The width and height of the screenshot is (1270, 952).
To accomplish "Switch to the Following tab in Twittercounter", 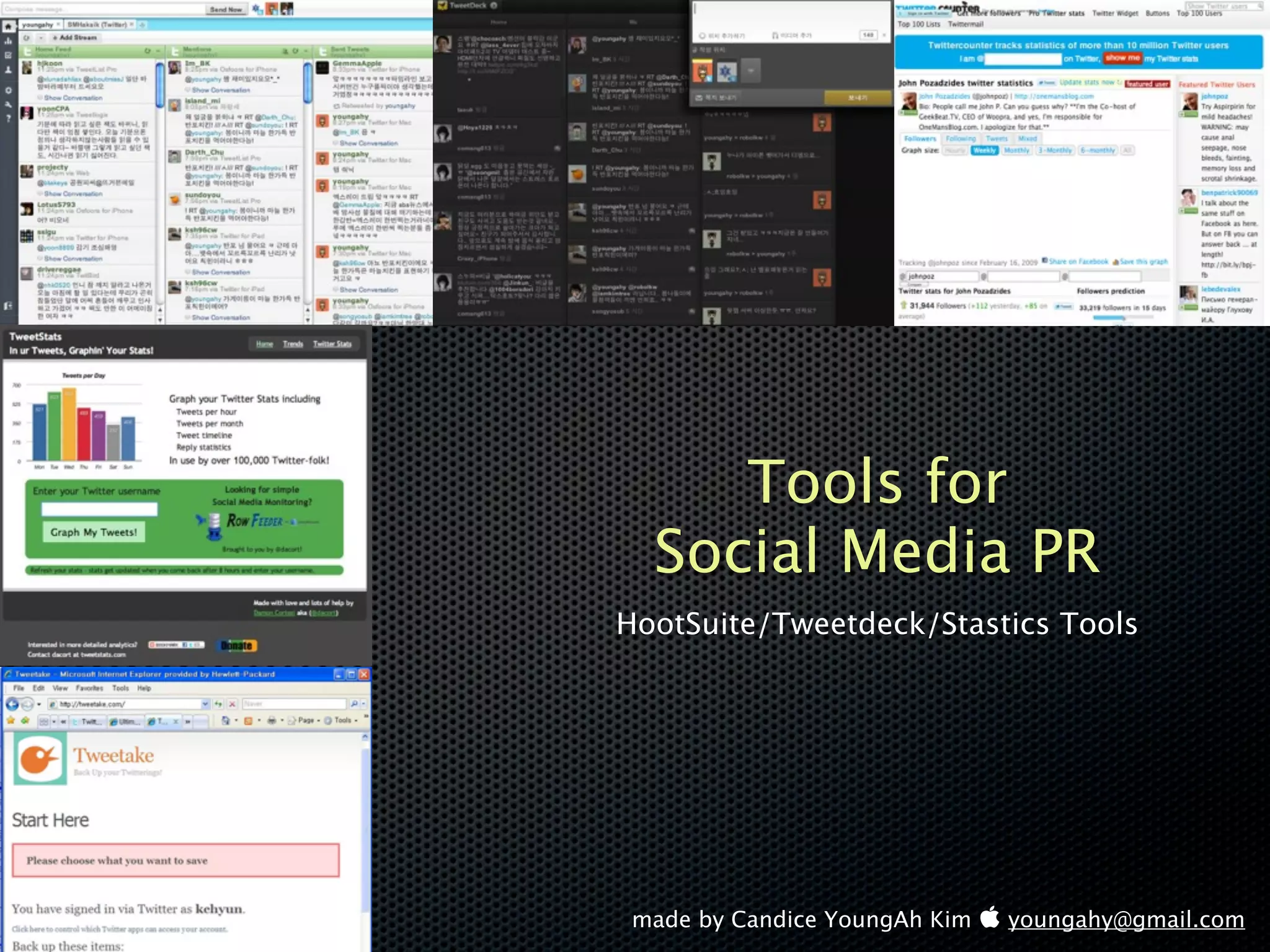I will tap(961, 139).
